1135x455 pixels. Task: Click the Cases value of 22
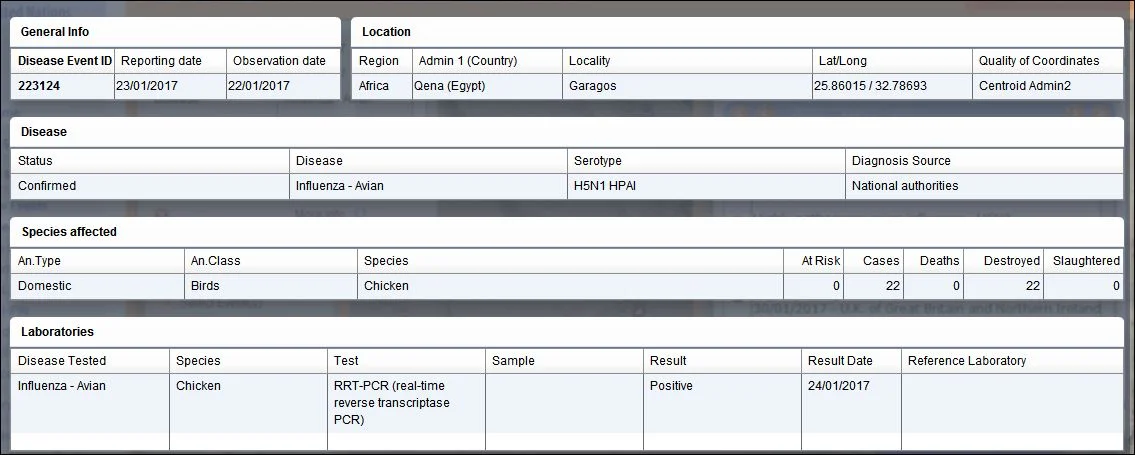[x=873, y=286]
